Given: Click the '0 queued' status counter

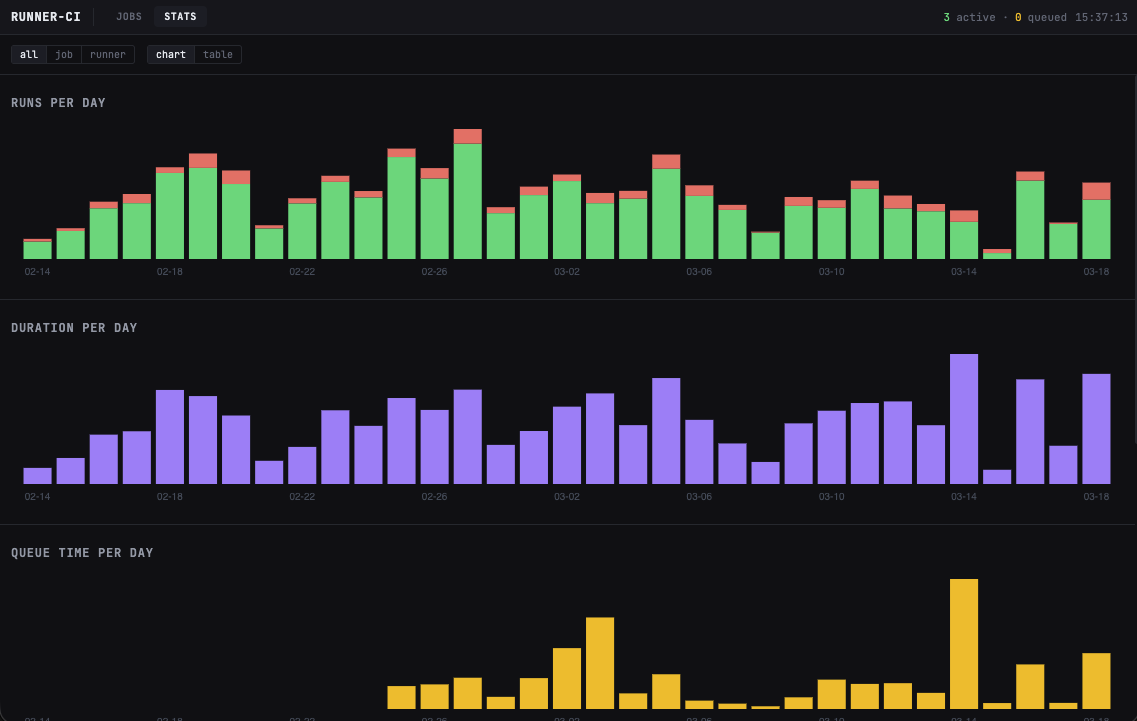Looking at the screenshot, I should click(x=1042, y=17).
